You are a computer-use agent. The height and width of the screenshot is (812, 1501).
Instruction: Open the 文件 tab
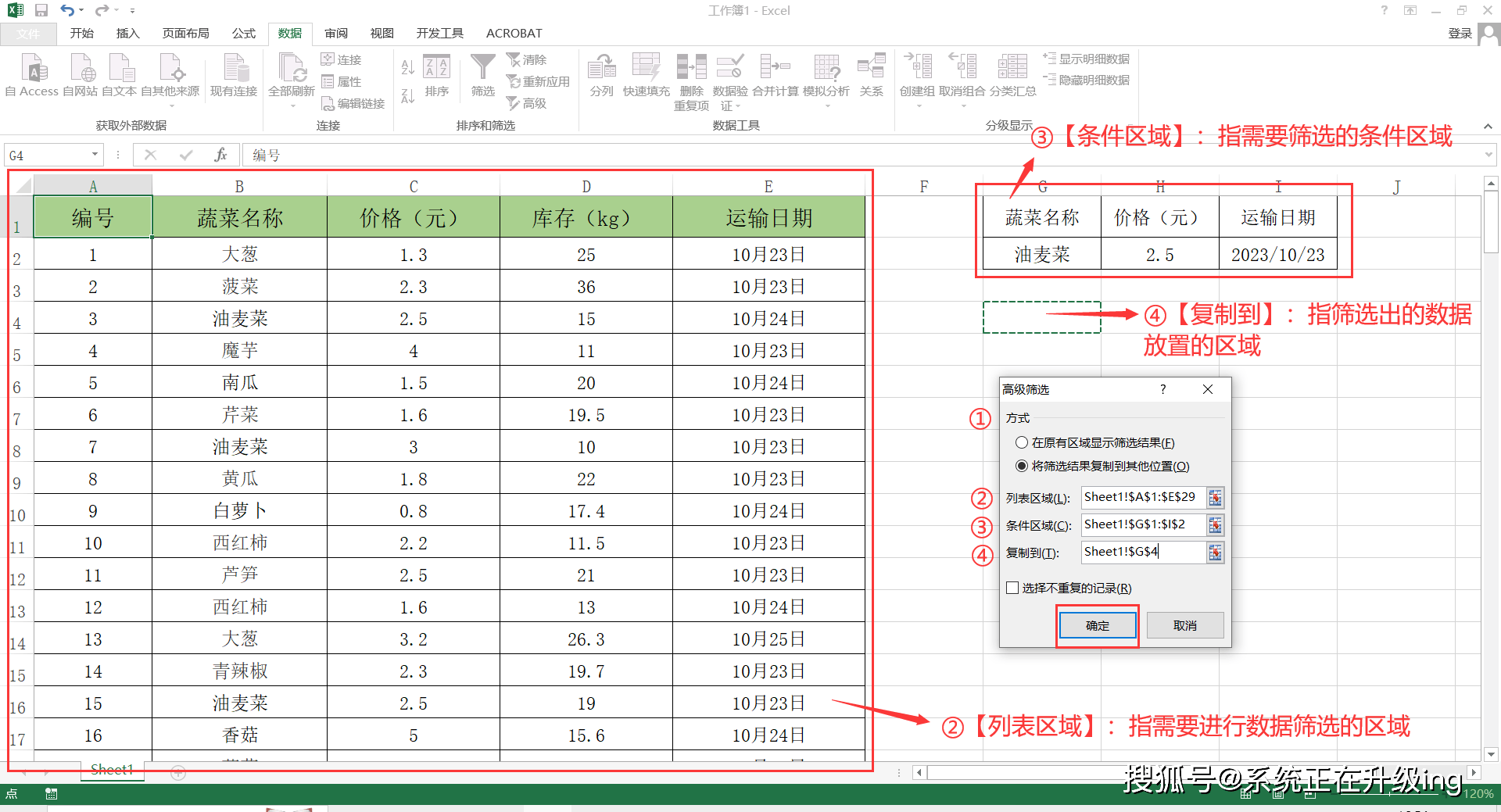[x=28, y=34]
